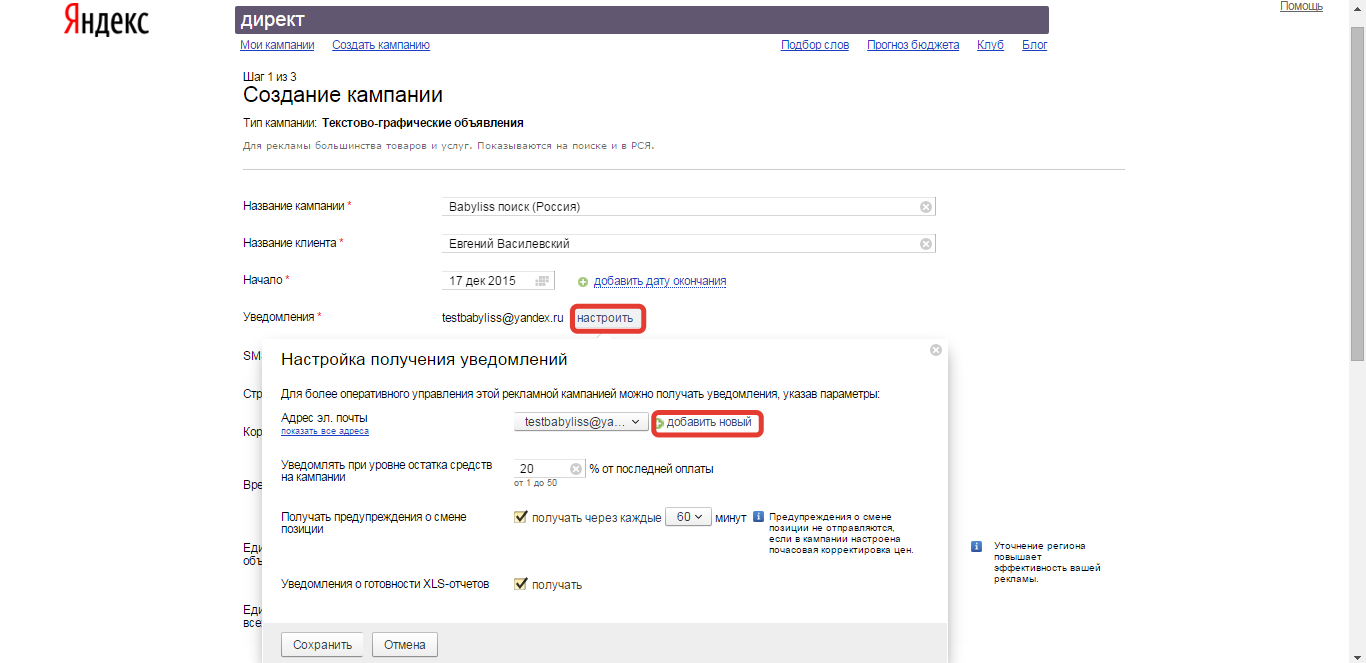Screen dimensions: 1366x663
Task: Click the info icon next to region refinement note
Action: pos(976,547)
